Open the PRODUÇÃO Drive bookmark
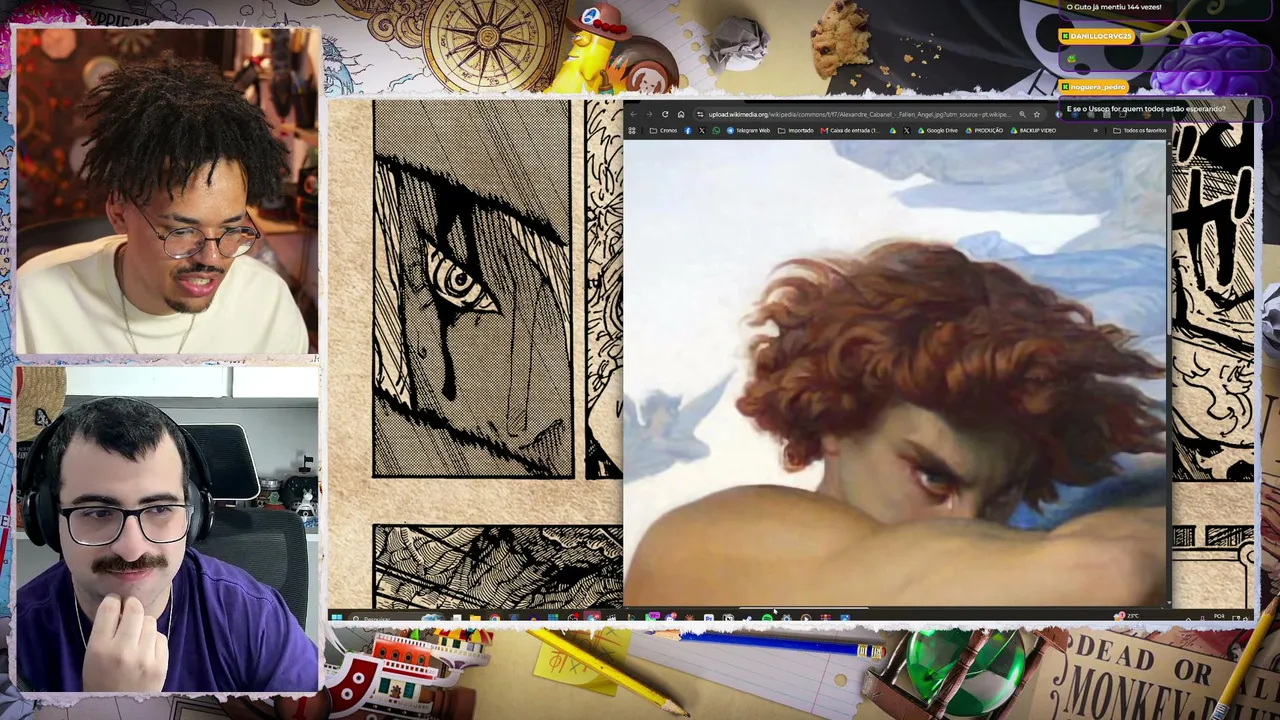 point(985,131)
